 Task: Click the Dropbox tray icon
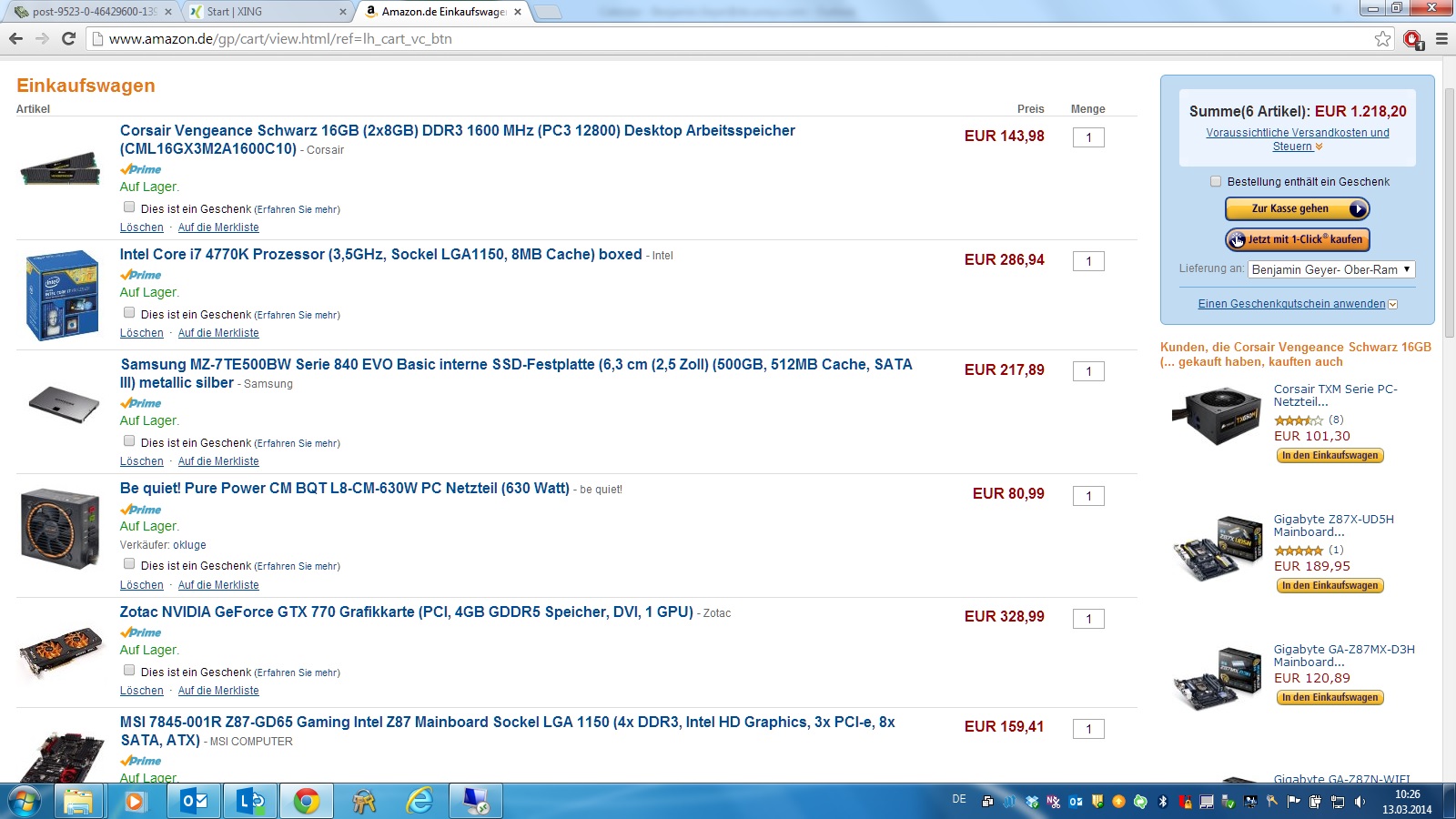click(1032, 802)
